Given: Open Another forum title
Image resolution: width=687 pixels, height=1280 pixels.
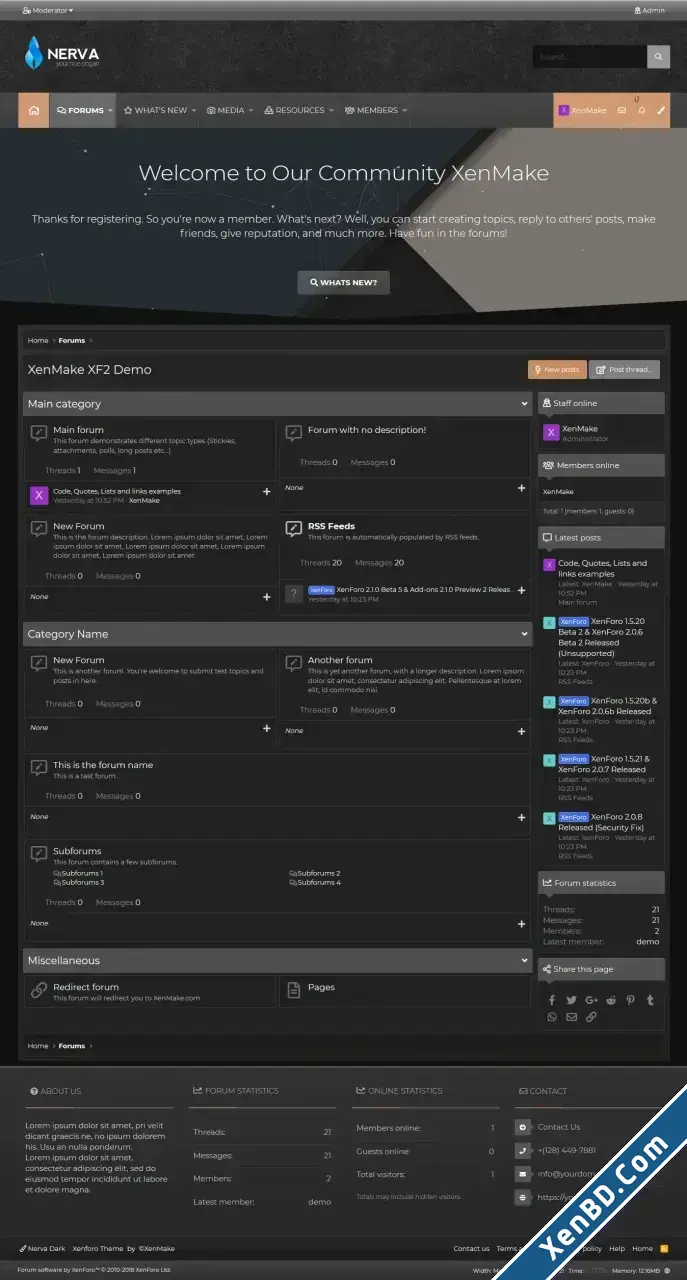Looking at the screenshot, I should (x=340, y=660).
